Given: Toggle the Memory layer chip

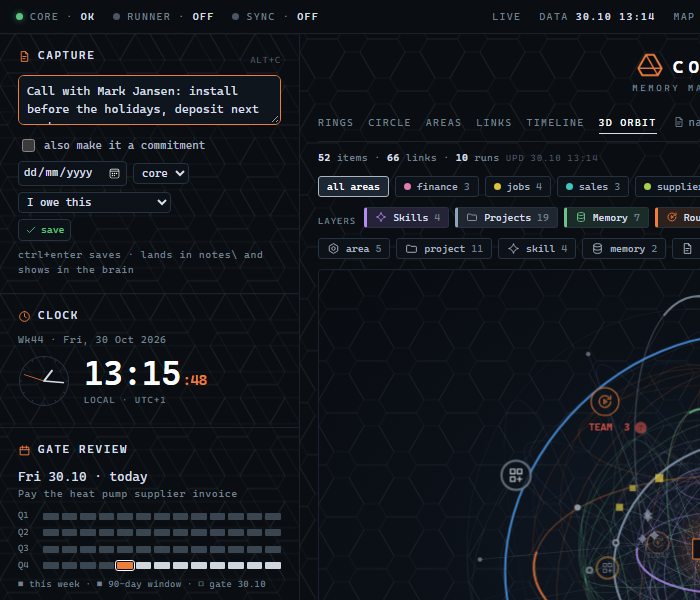Looking at the screenshot, I should pyautogui.click(x=607, y=217).
